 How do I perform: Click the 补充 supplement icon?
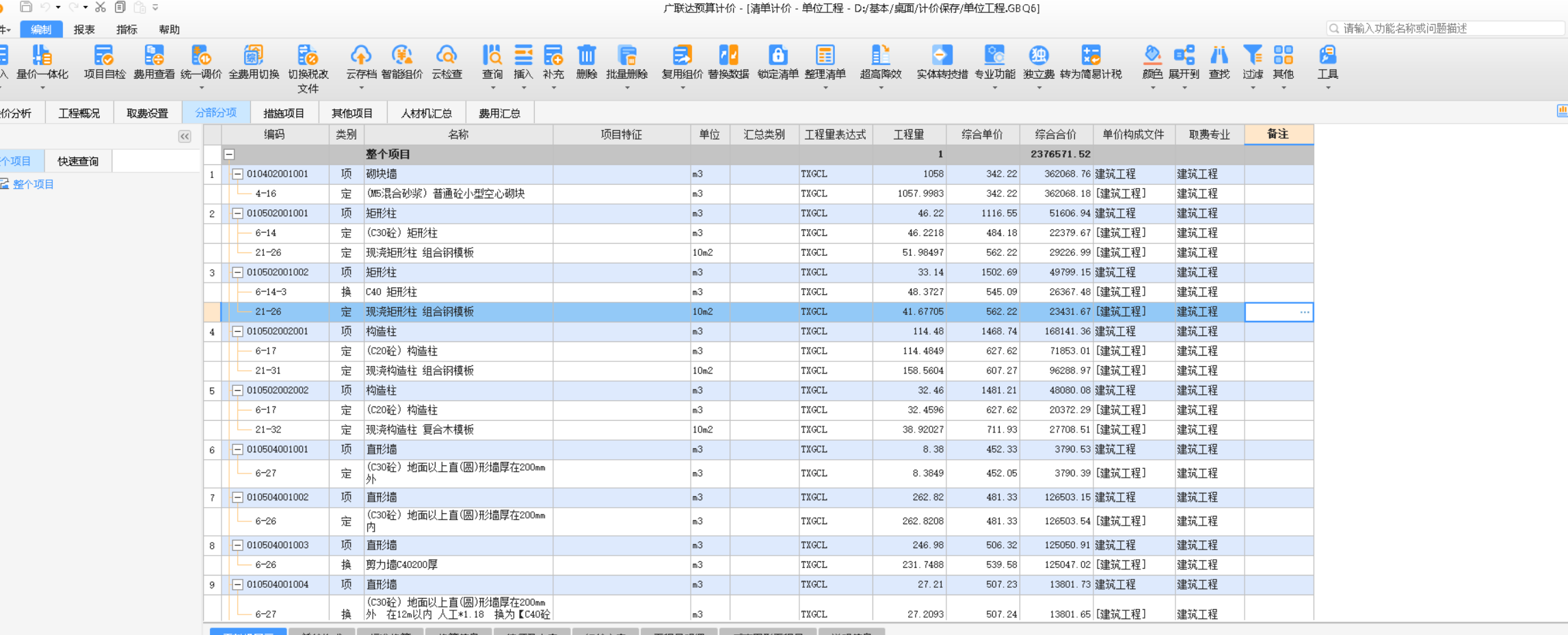pyautogui.click(x=553, y=55)
